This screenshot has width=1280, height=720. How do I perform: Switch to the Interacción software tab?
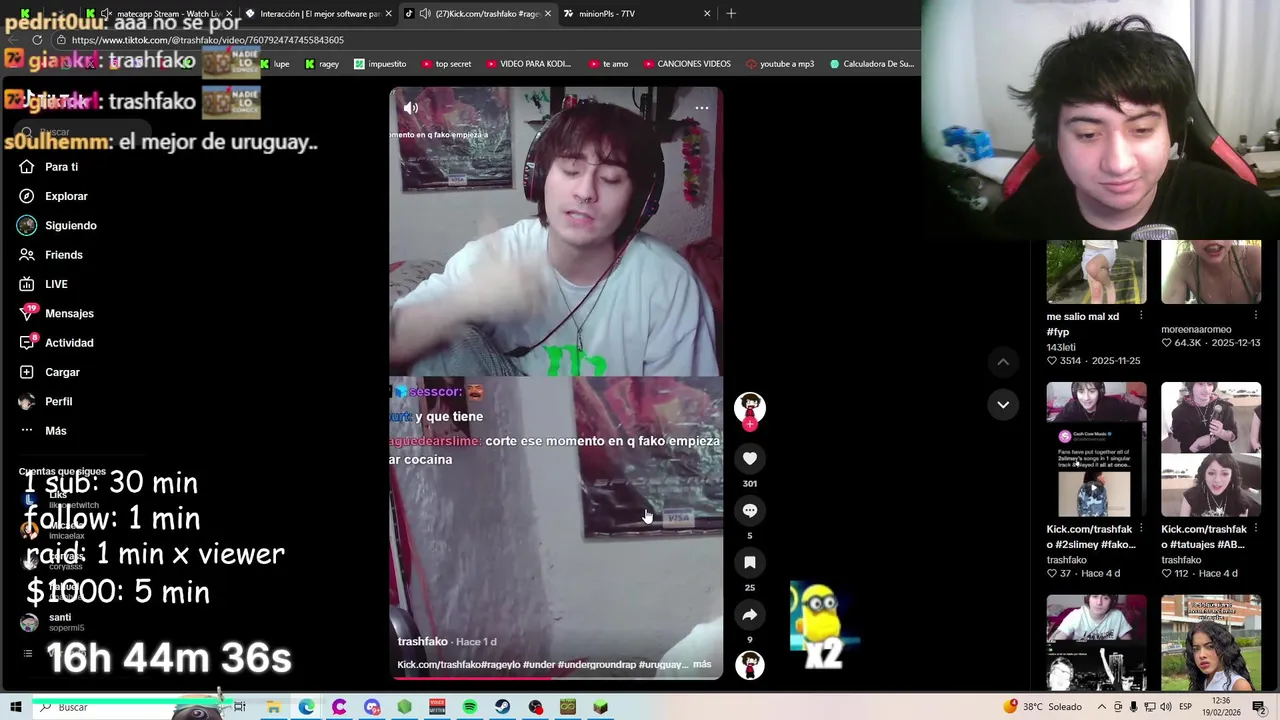319,14
